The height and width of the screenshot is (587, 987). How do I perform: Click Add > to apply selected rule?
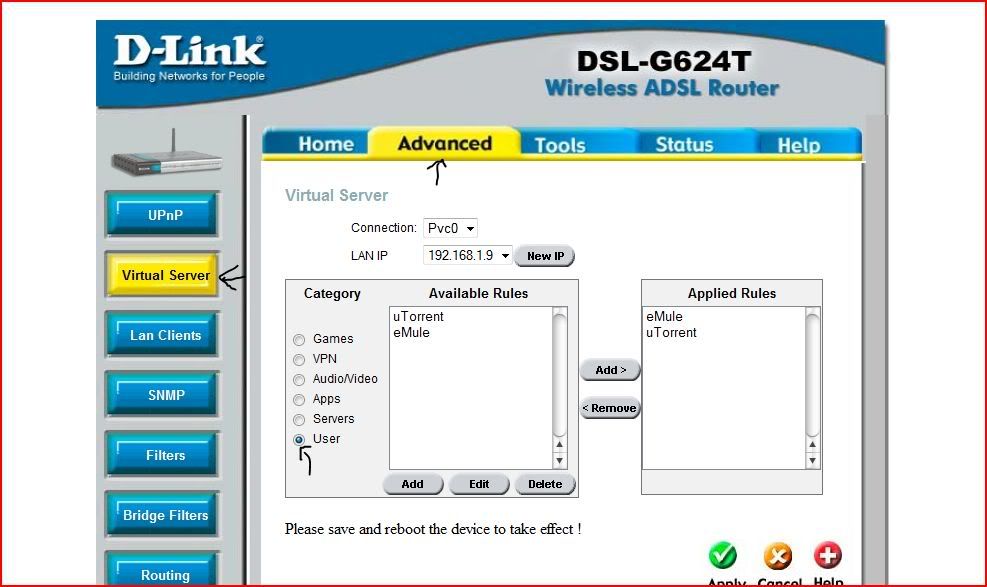point(611,370)
